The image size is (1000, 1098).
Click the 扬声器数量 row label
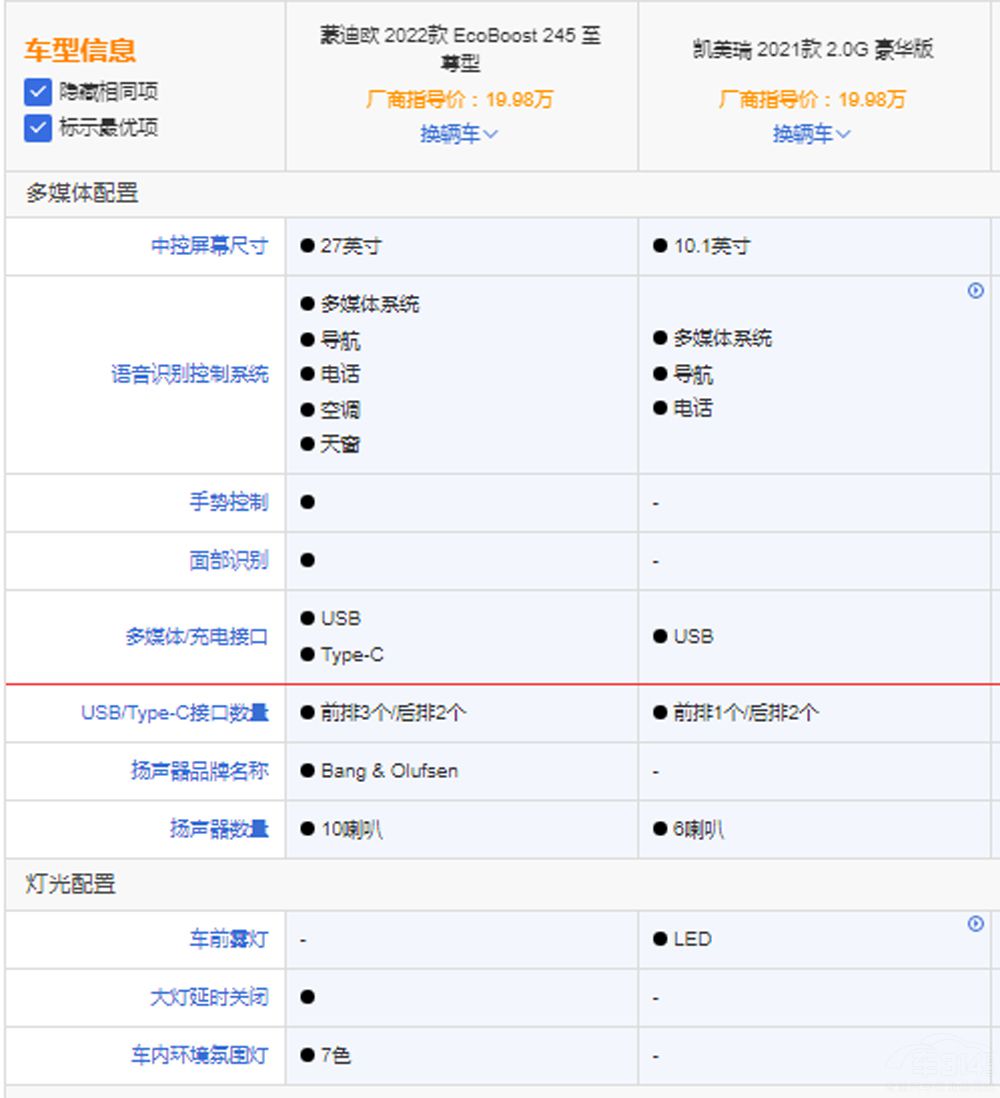click(219, 829)
